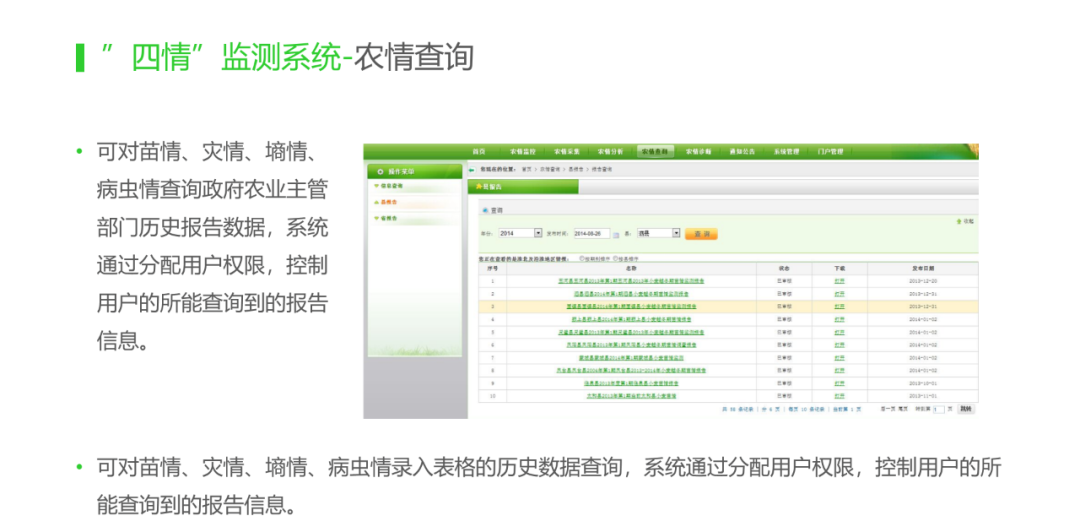1078x532 pixels.
Task: Open the 农情监控 top navigation menu
Action: tap(523, 151)
